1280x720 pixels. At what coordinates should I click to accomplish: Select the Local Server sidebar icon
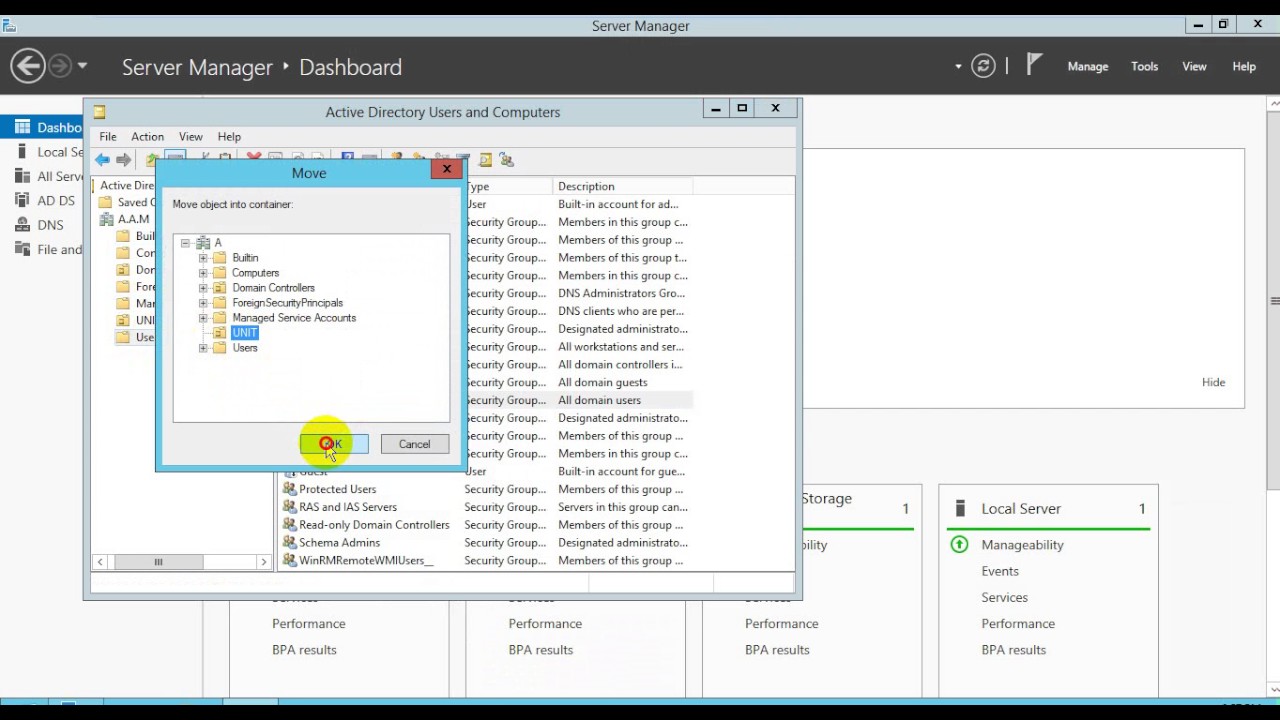coord(22,152)
